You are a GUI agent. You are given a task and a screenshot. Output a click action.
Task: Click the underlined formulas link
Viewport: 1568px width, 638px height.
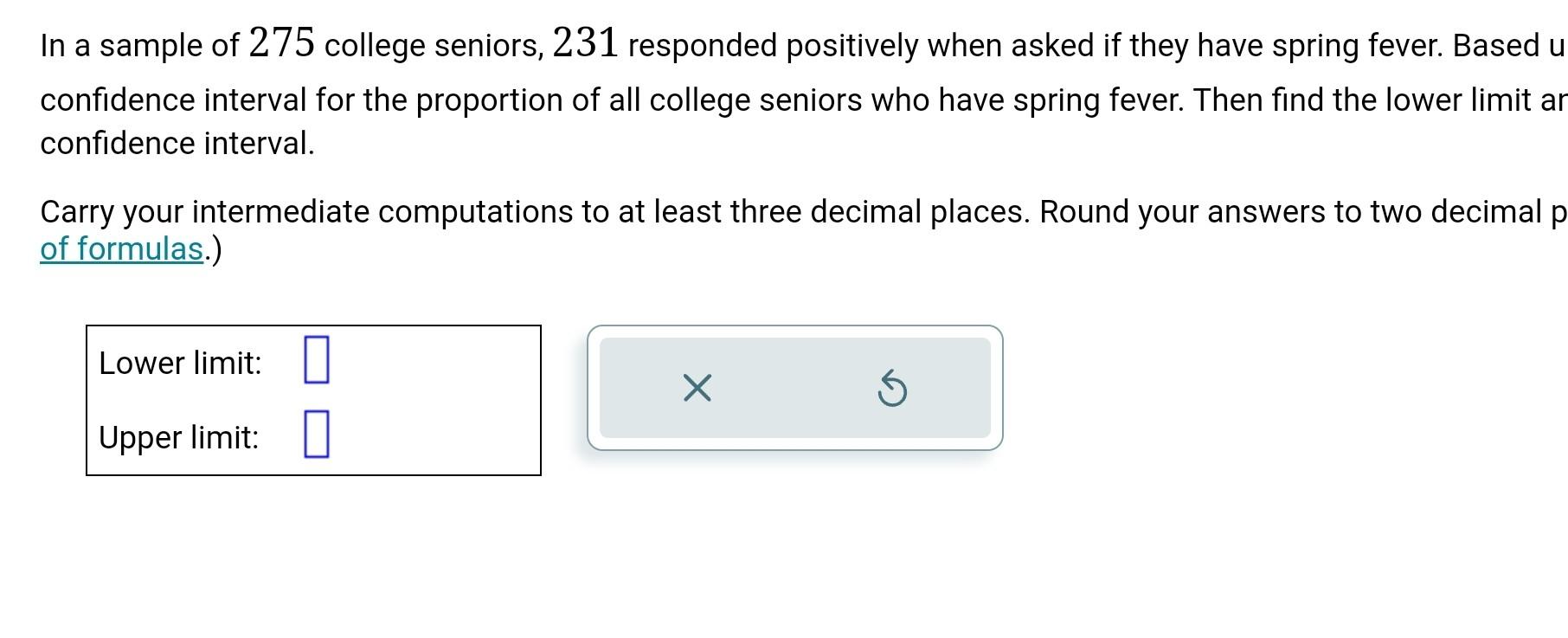pyautogui.click(x=120, y=248)
